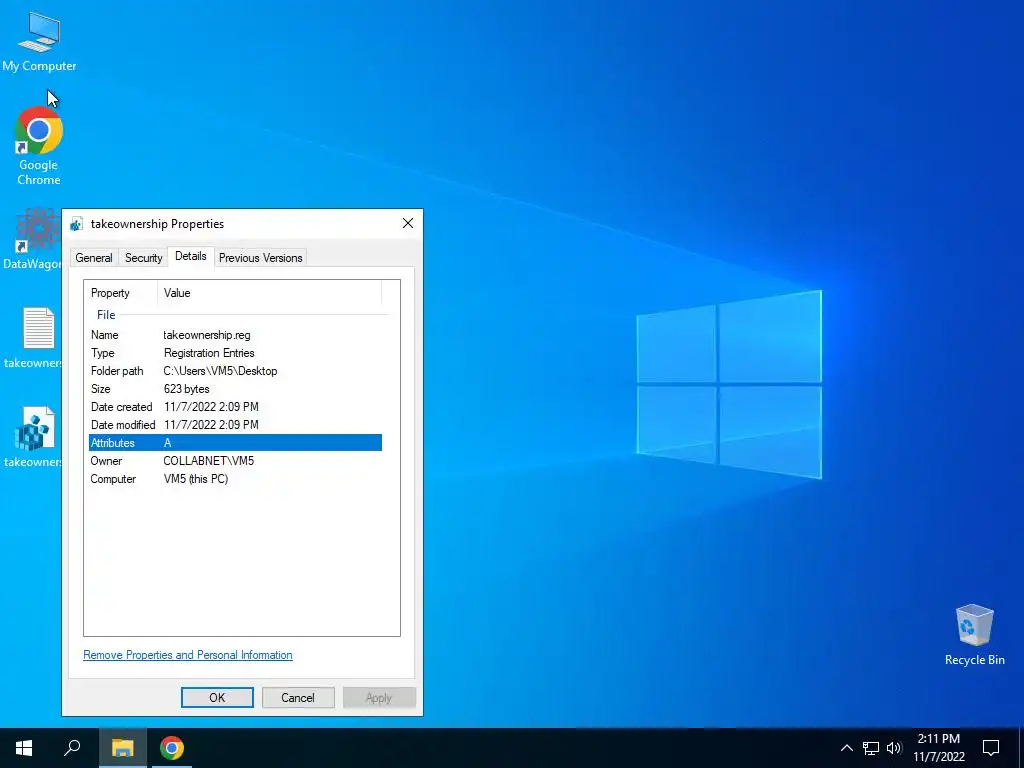Viewport: 1024px width, 768px height.
Task: Select the Date created row
Action: click(235, 407)
